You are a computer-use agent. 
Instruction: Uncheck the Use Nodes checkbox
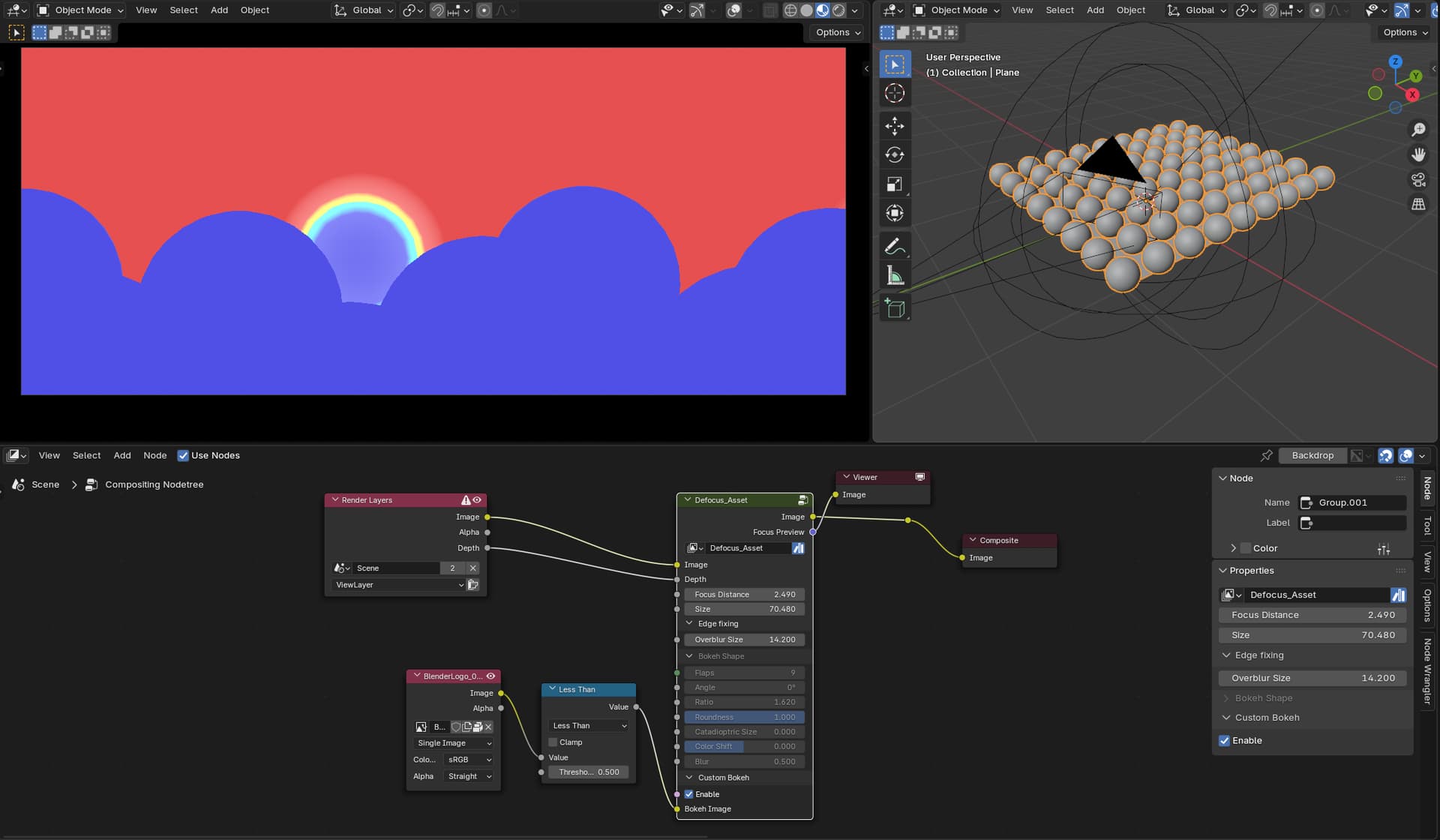(183, 455)
